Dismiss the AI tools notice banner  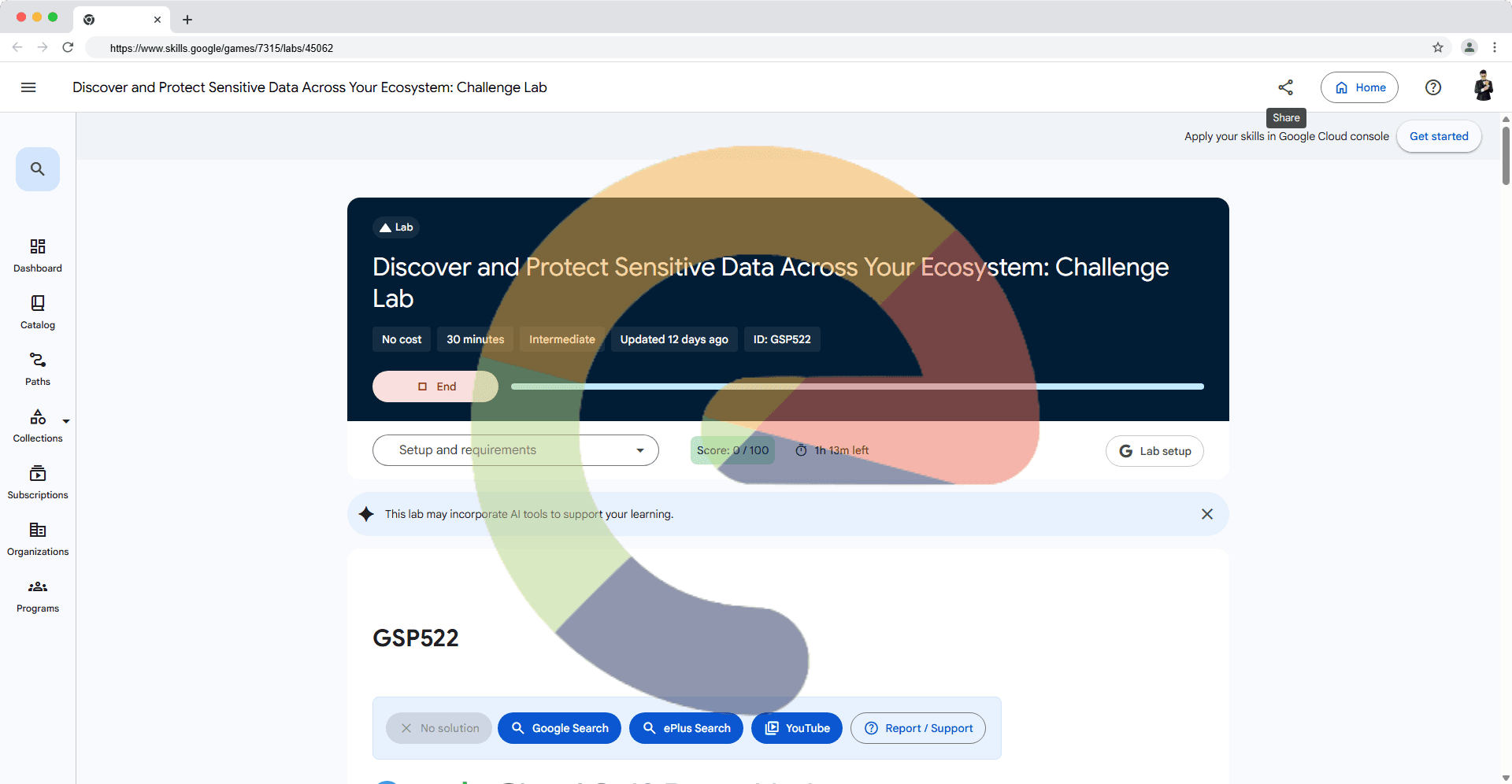[x=1207, y=514]
